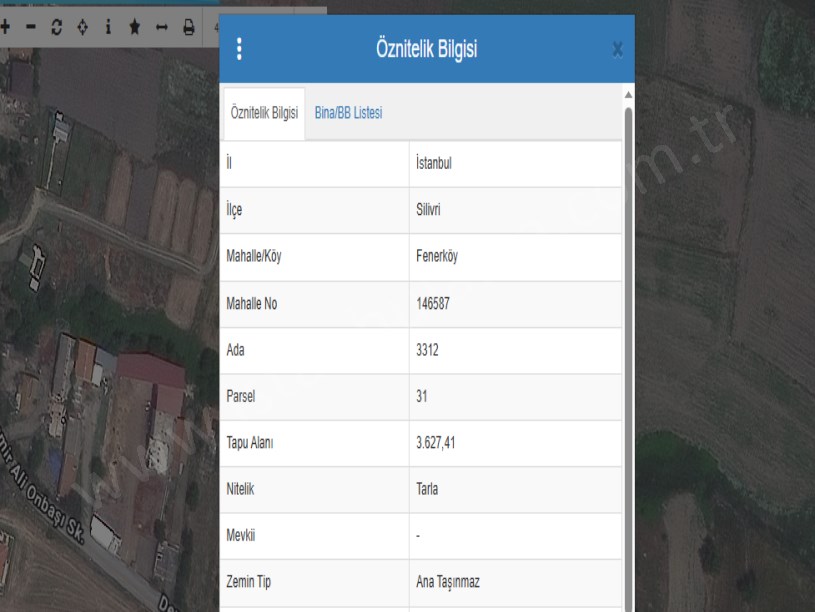Switch to the Bina/BB Listesi tab

(348, 113)
